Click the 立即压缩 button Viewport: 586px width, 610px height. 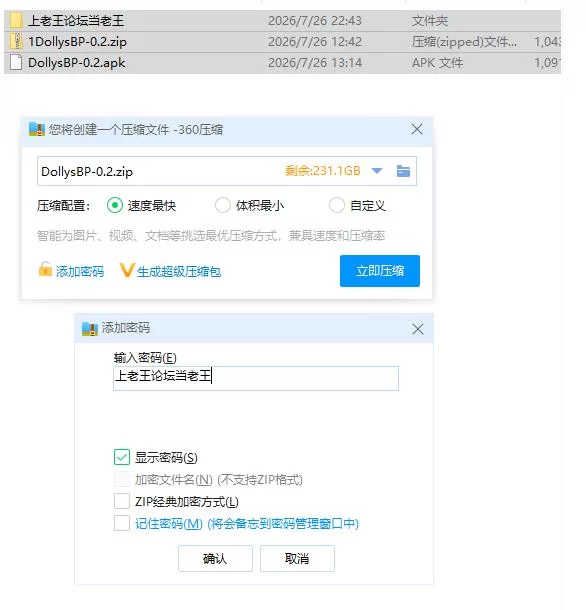click(x=380, y=271)
